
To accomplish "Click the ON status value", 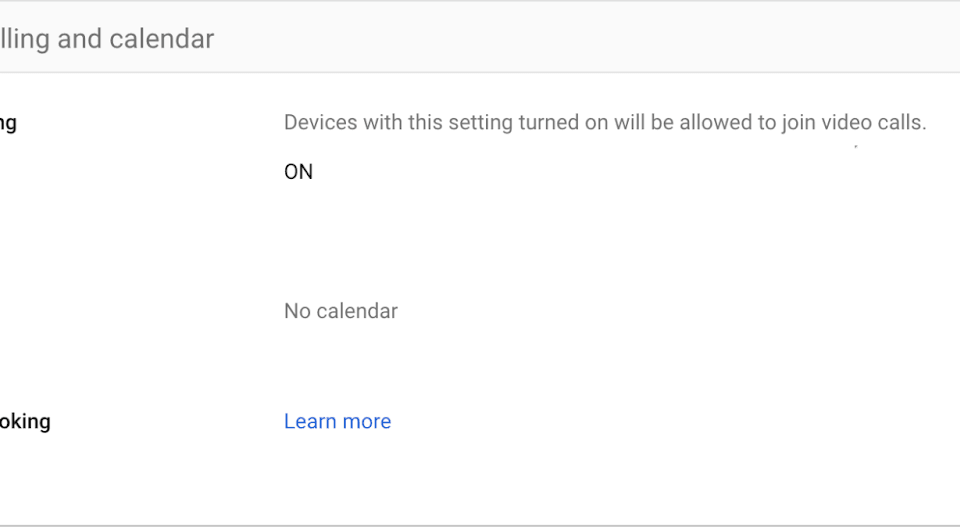I will pyautogui.click(x=298, y=172).
